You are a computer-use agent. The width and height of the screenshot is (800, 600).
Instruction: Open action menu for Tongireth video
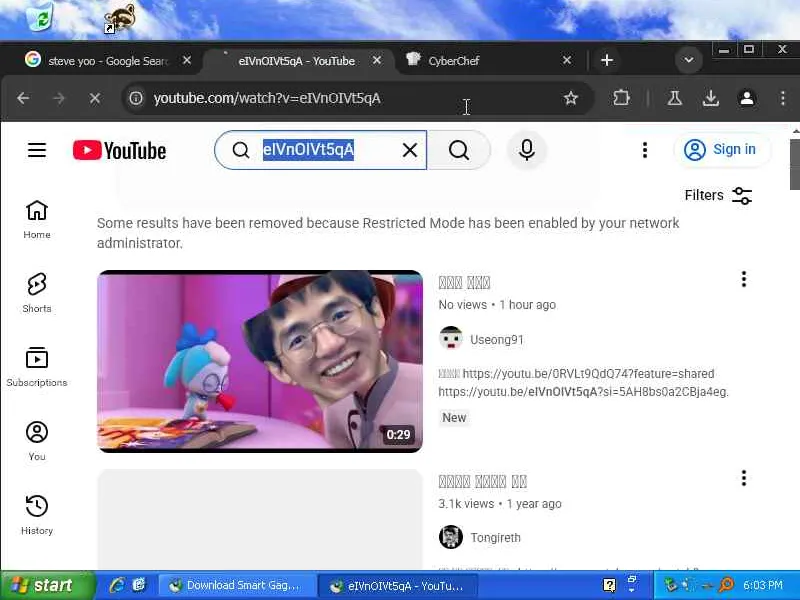point(744,478)
